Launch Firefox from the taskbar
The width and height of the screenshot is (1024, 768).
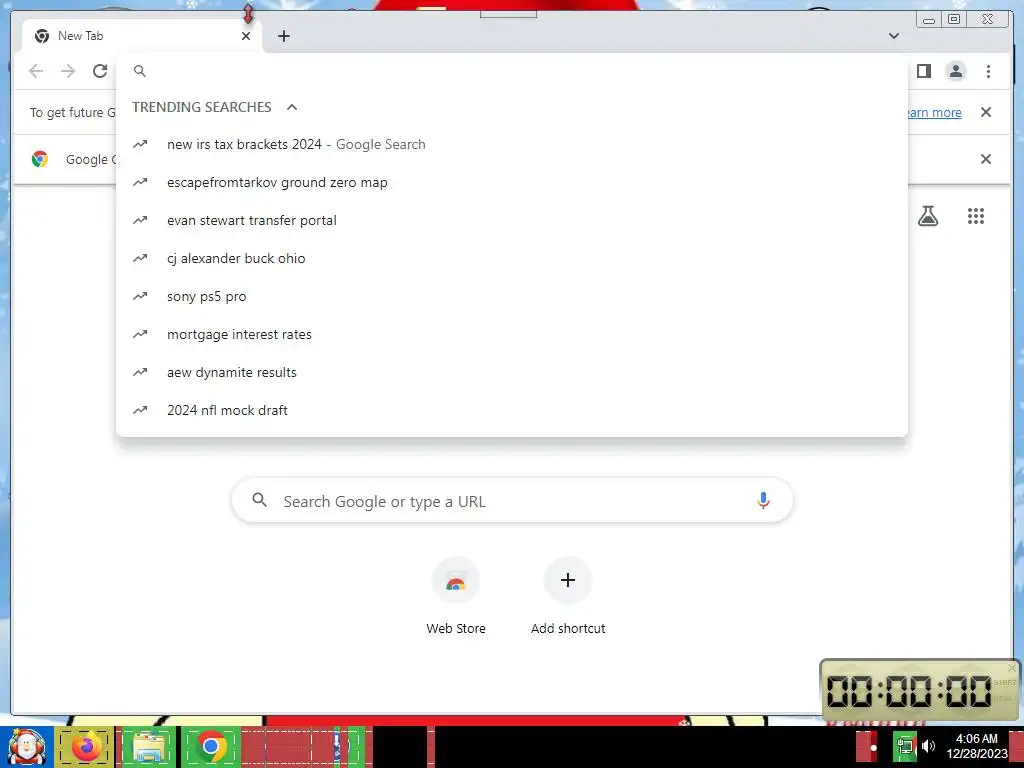point(85,747)
